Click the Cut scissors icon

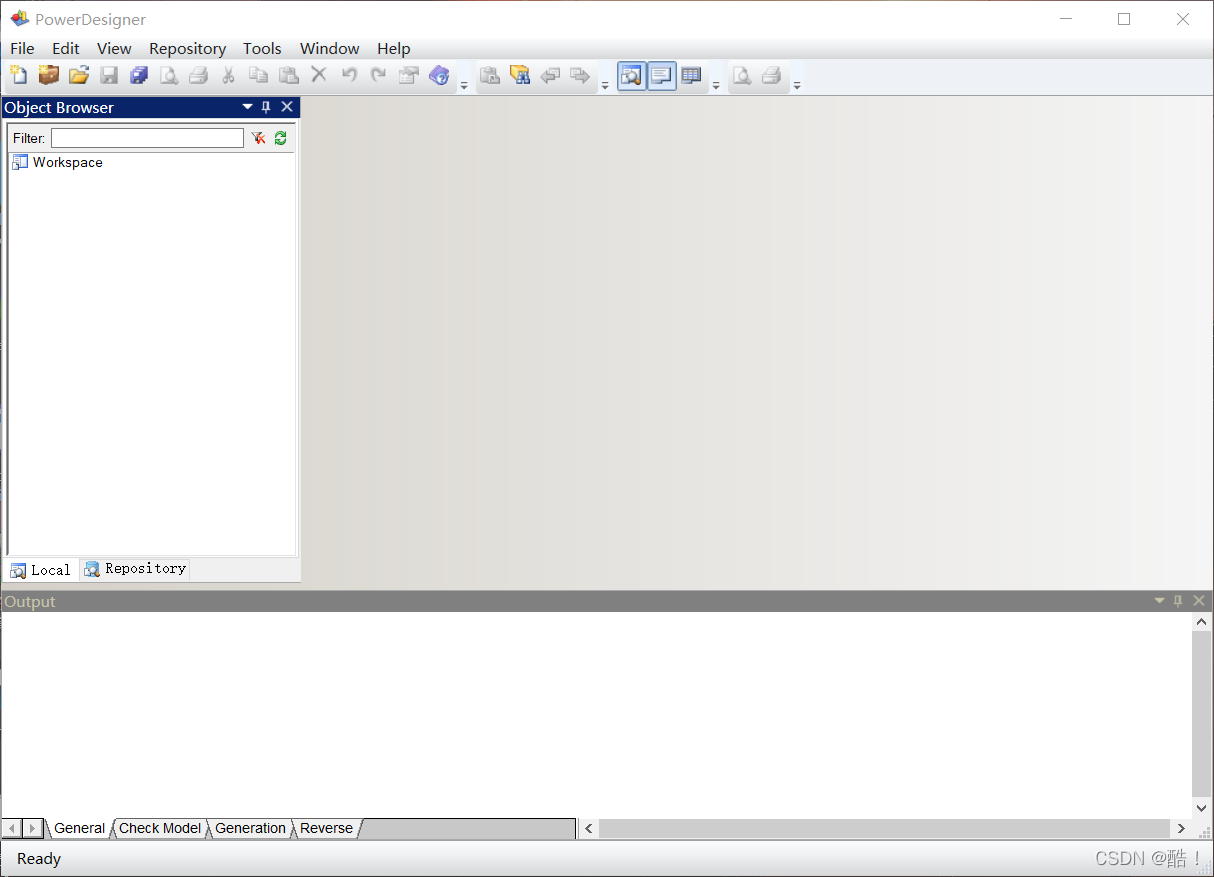point(228,75)
